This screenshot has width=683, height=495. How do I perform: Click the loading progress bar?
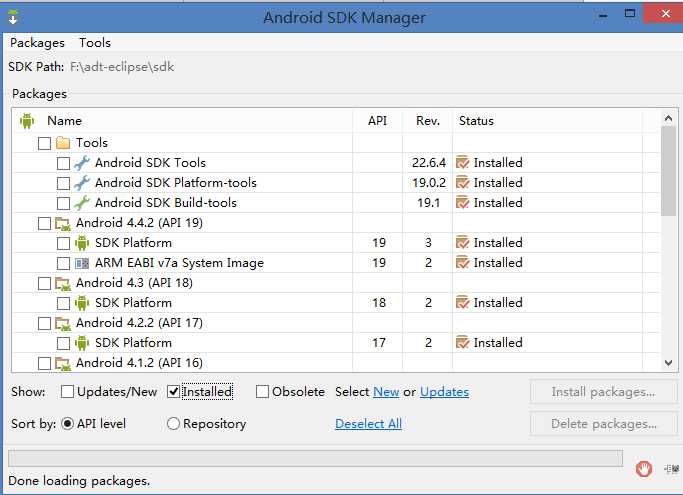pos(315,458)
